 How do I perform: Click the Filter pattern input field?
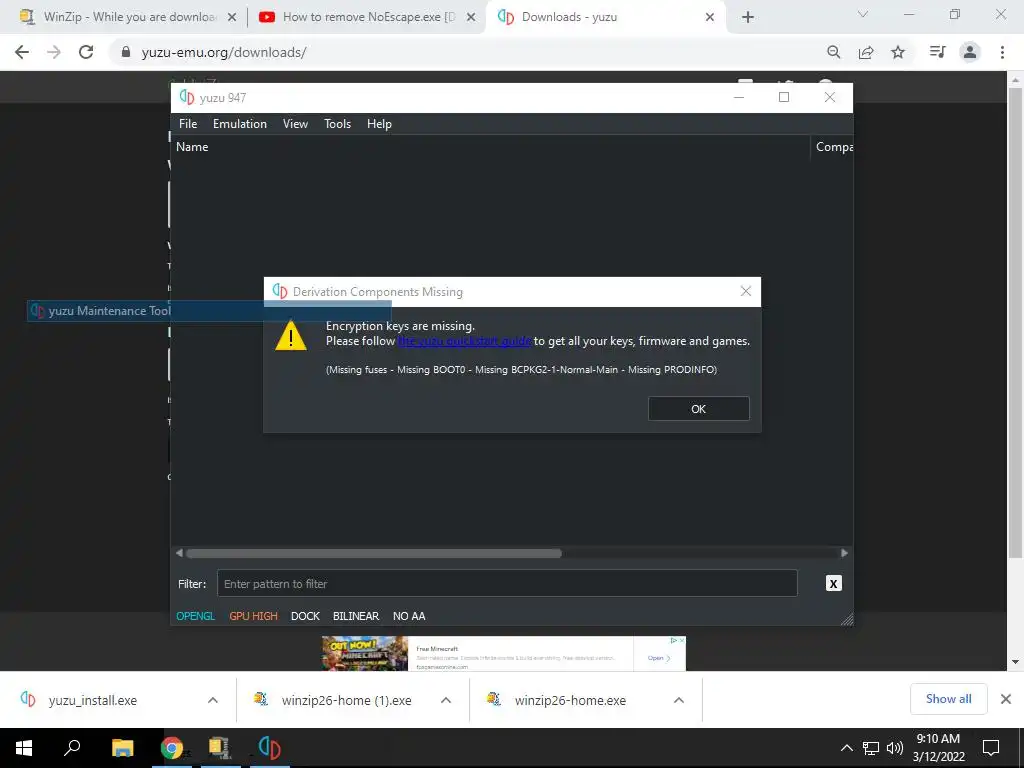click(x=507, y=583)
